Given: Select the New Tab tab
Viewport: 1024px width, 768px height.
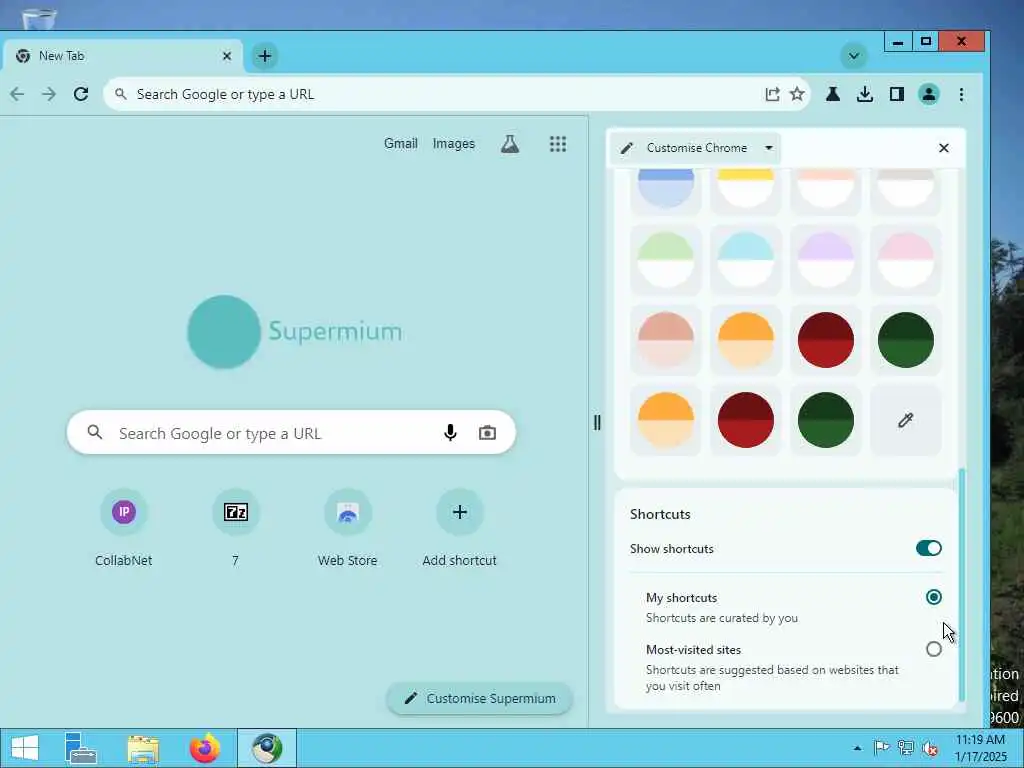Looking at the screenshot, I should pos(124,56).
